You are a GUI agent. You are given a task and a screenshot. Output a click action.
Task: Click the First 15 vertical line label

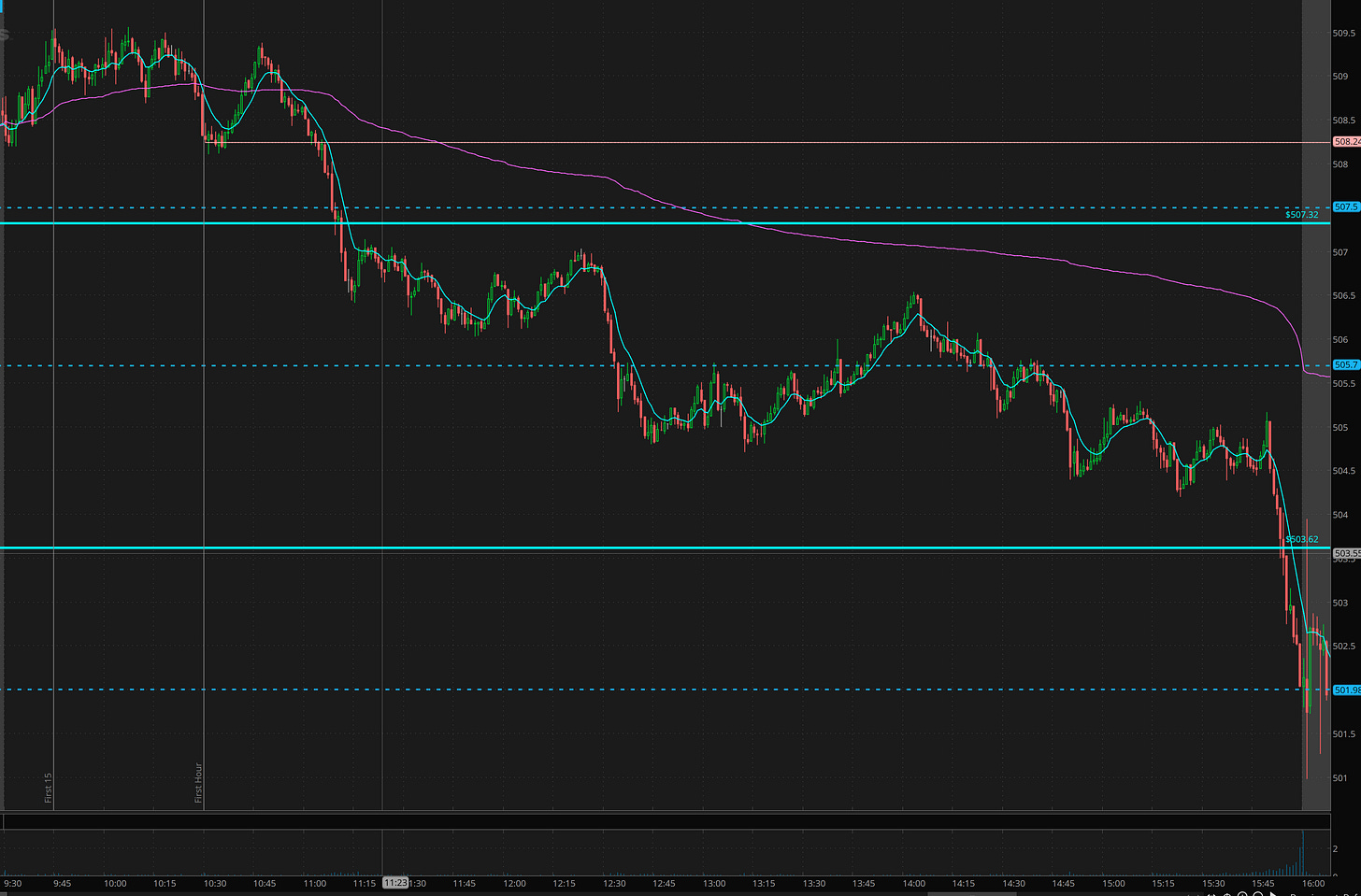point(49,788)
